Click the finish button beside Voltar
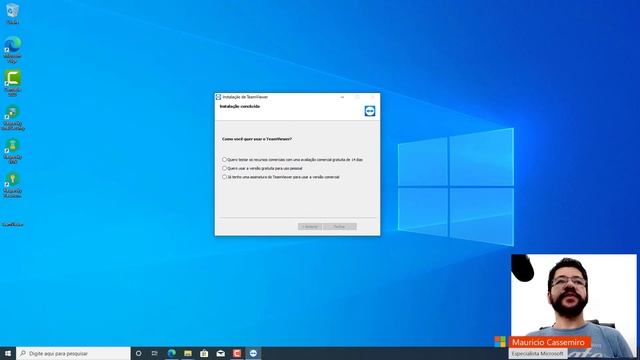This screenshot has height=360, width=640. pyautogui.click(x=340, y=227)
